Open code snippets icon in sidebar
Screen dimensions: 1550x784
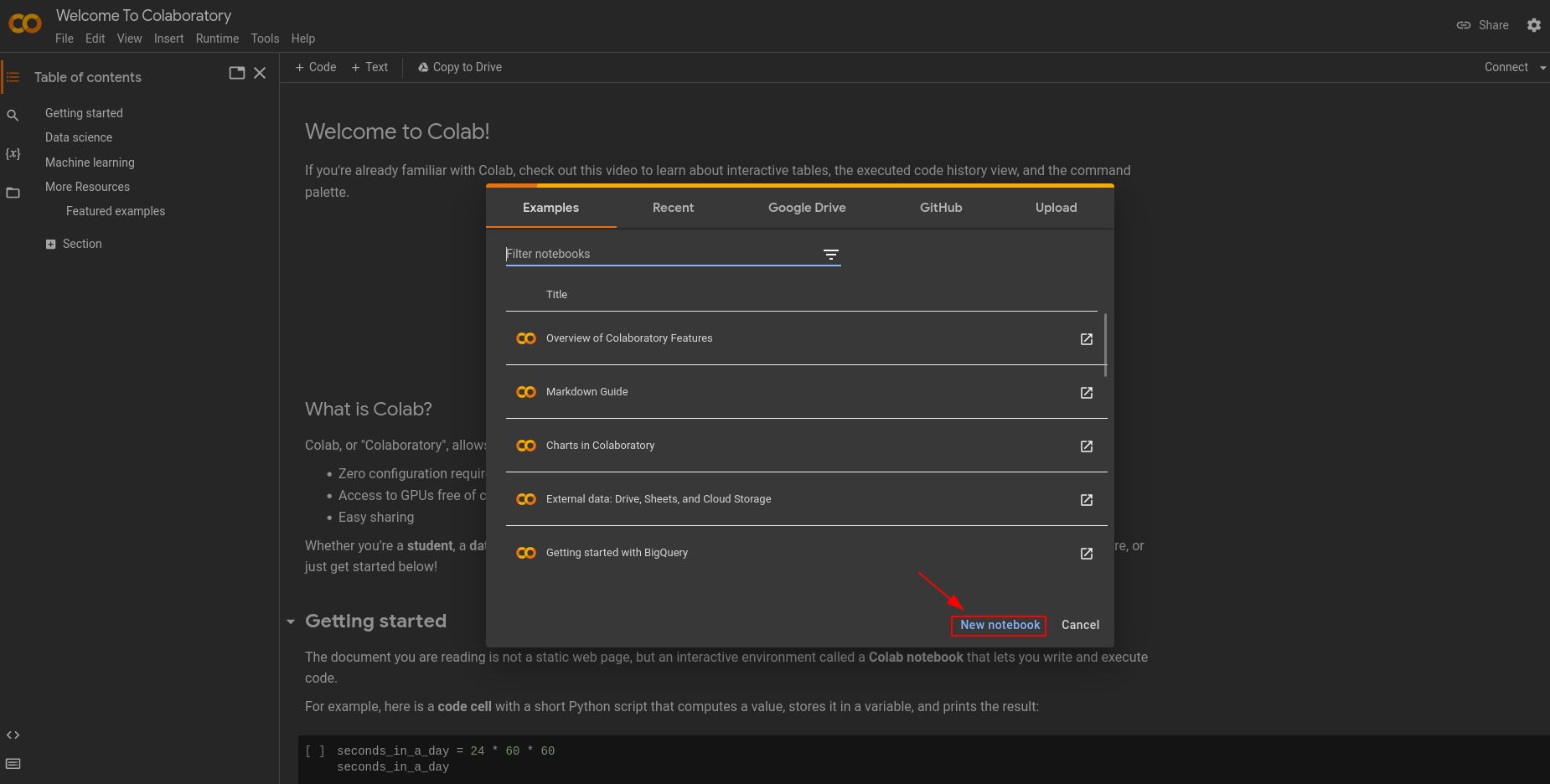coord(13,735)
